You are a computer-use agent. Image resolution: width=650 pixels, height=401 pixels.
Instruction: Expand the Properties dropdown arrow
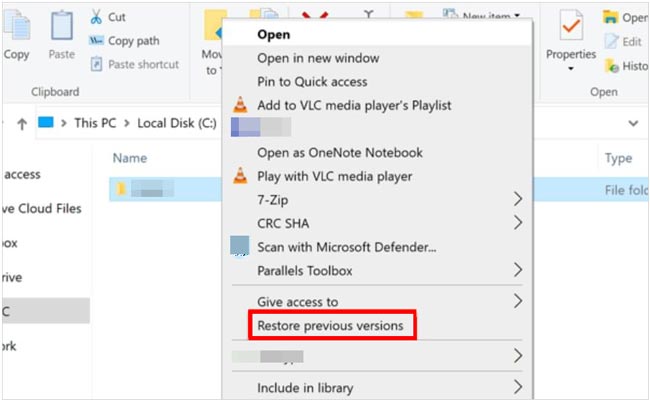click(571, 69)
